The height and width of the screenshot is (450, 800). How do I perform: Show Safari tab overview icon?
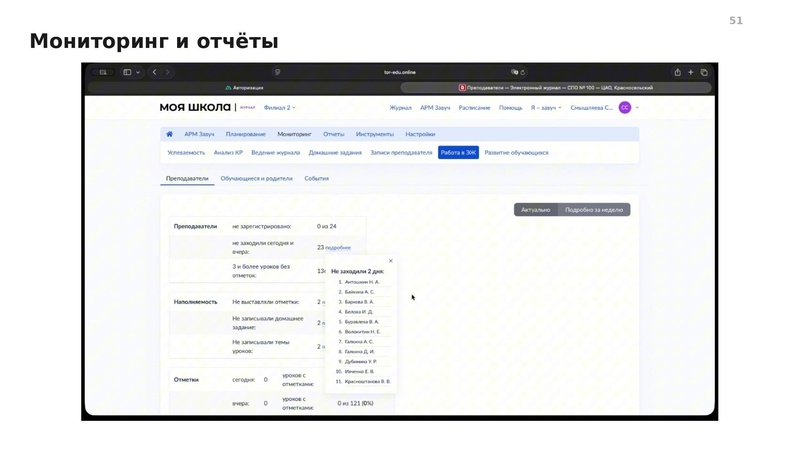[704, 72]
